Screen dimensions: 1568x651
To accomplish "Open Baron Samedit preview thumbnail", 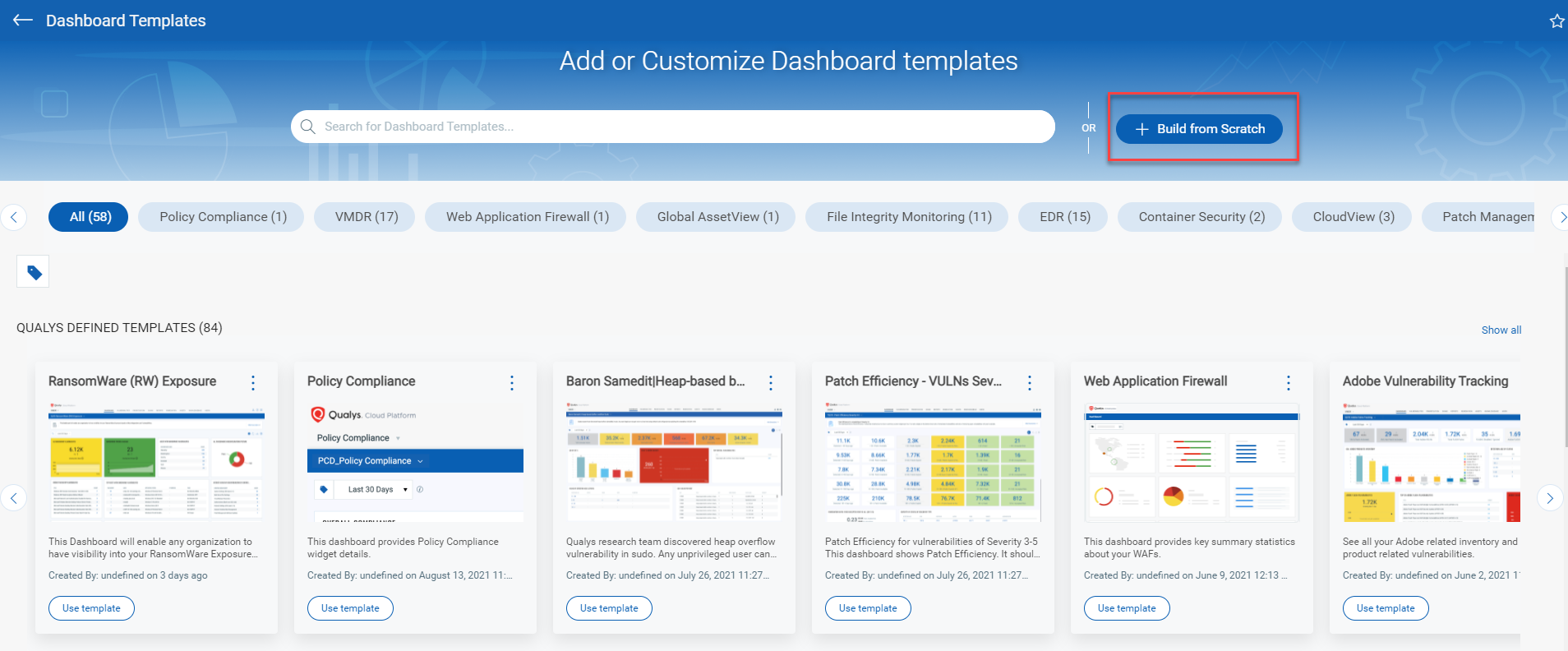I will click(674, 463).
